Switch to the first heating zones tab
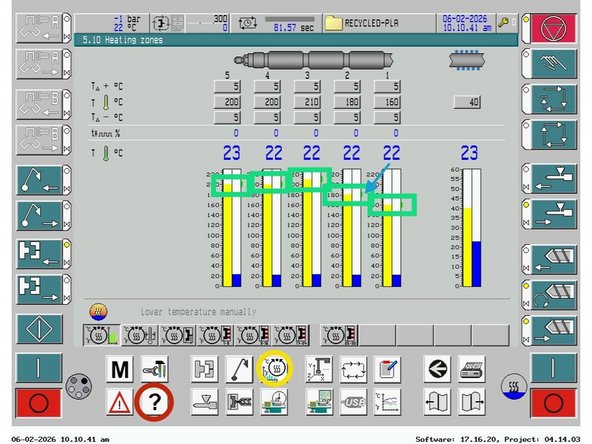Viewport: 592px width, 444px height. (x=102, y=335)
